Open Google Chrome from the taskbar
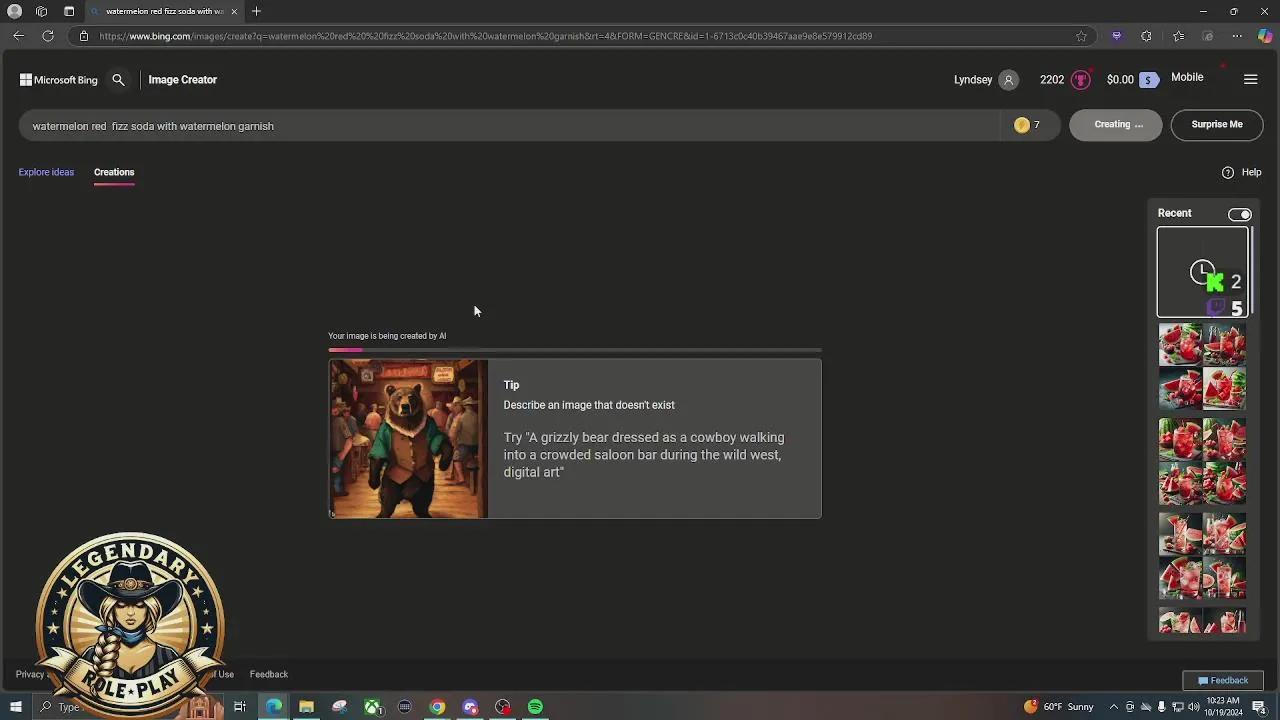1280x720 pixels. [x=437, y=707]
